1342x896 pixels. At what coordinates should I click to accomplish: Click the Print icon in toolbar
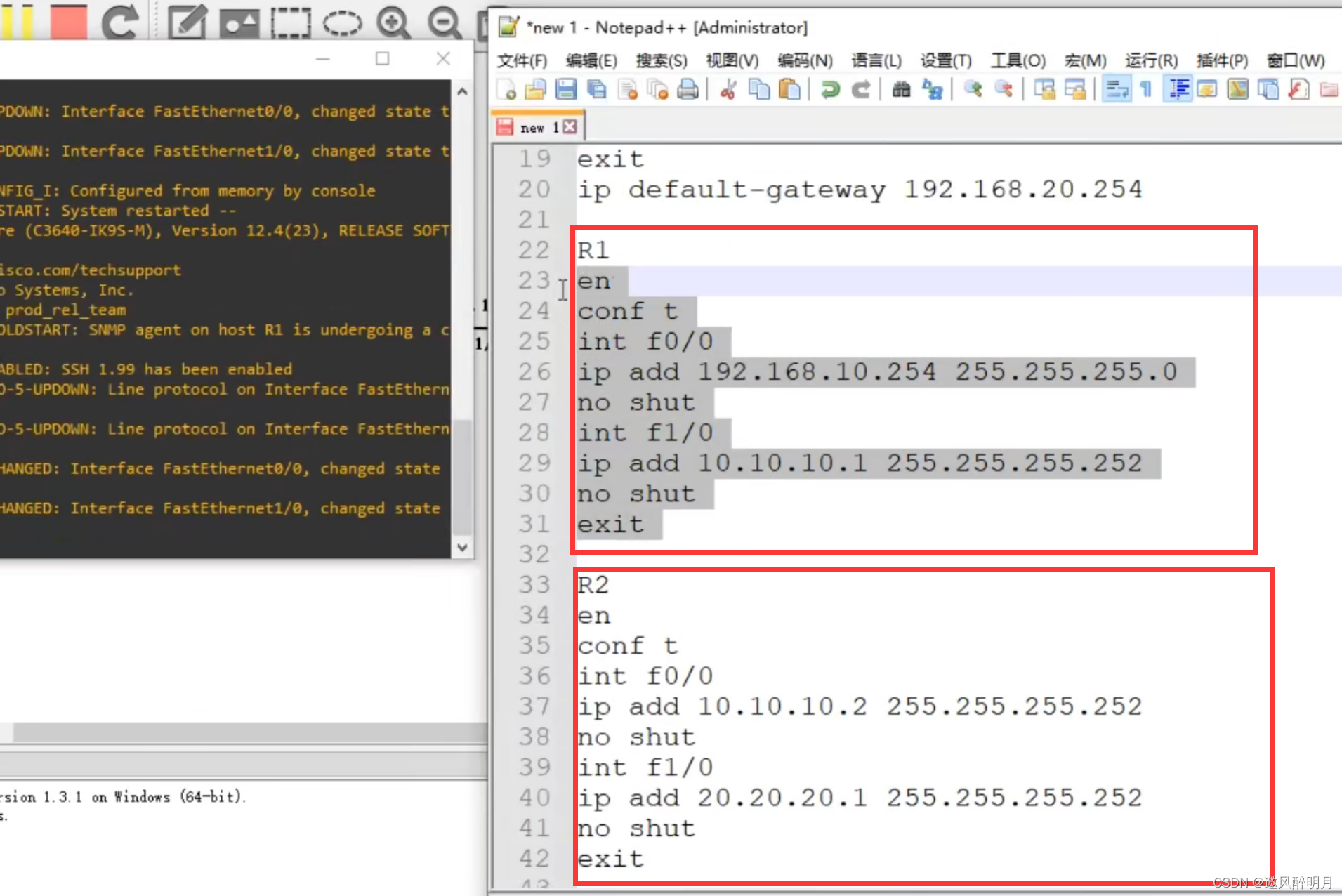point(688,90)
